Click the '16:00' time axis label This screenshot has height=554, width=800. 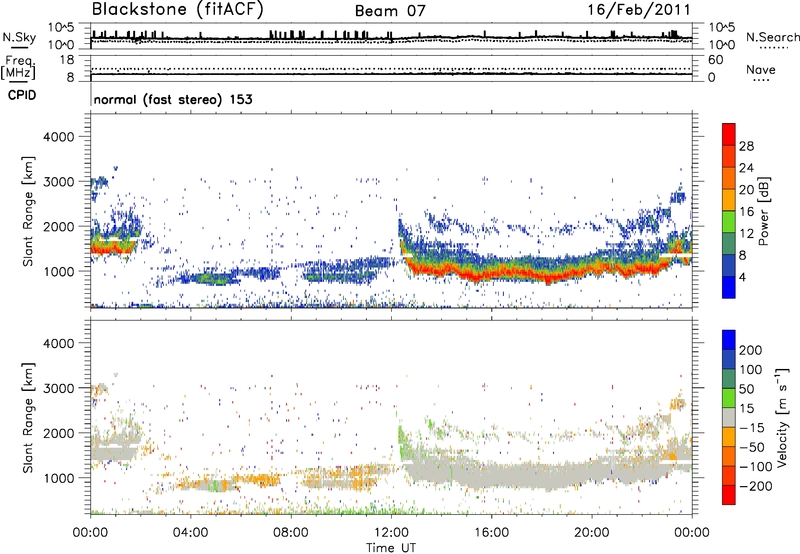tap(491, 533)
